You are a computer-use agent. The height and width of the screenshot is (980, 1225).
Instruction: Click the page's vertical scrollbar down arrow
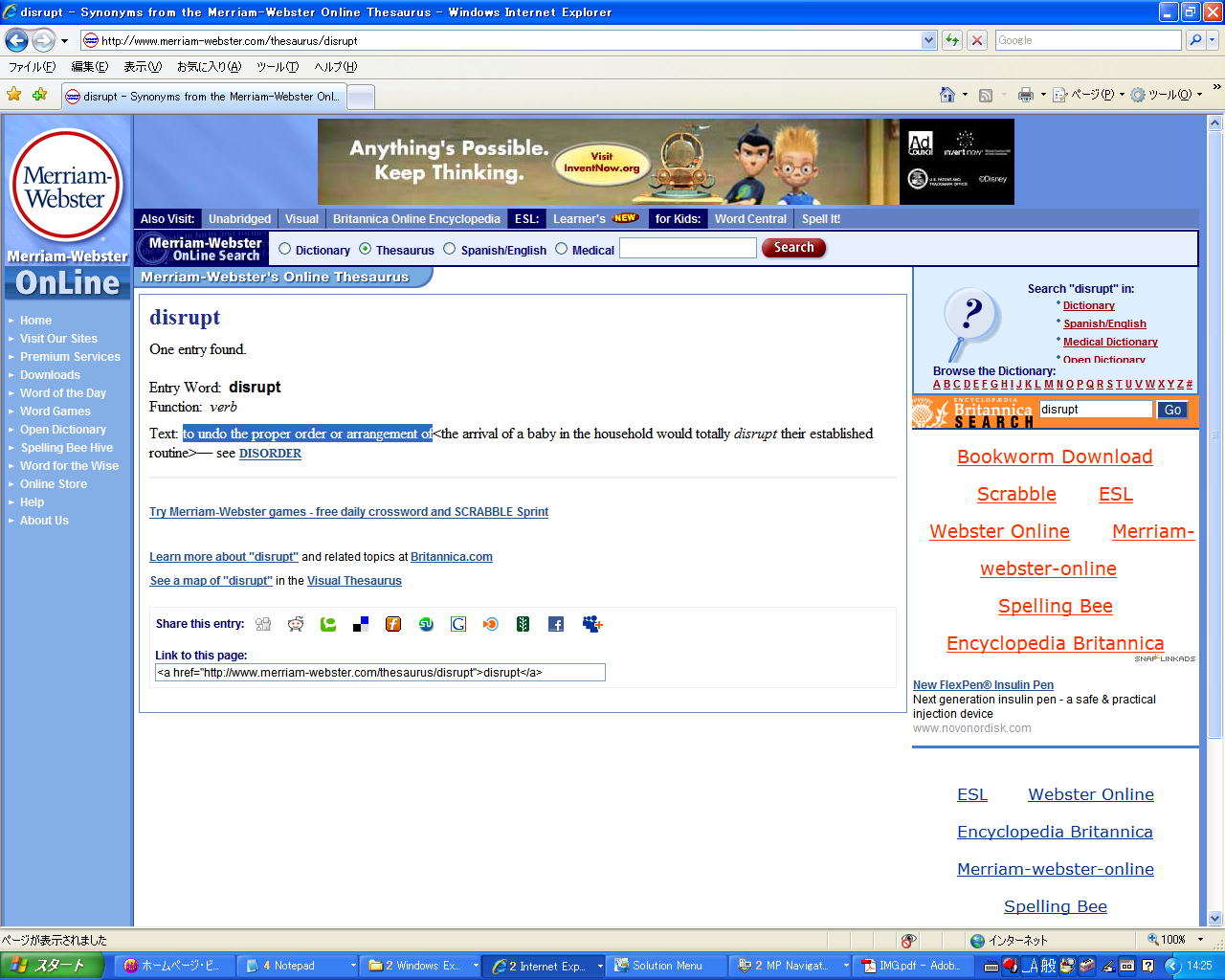(1214, 918)
